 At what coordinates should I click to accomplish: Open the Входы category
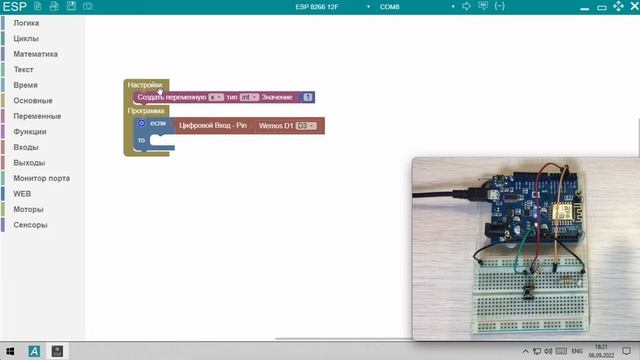click(26, 147)
